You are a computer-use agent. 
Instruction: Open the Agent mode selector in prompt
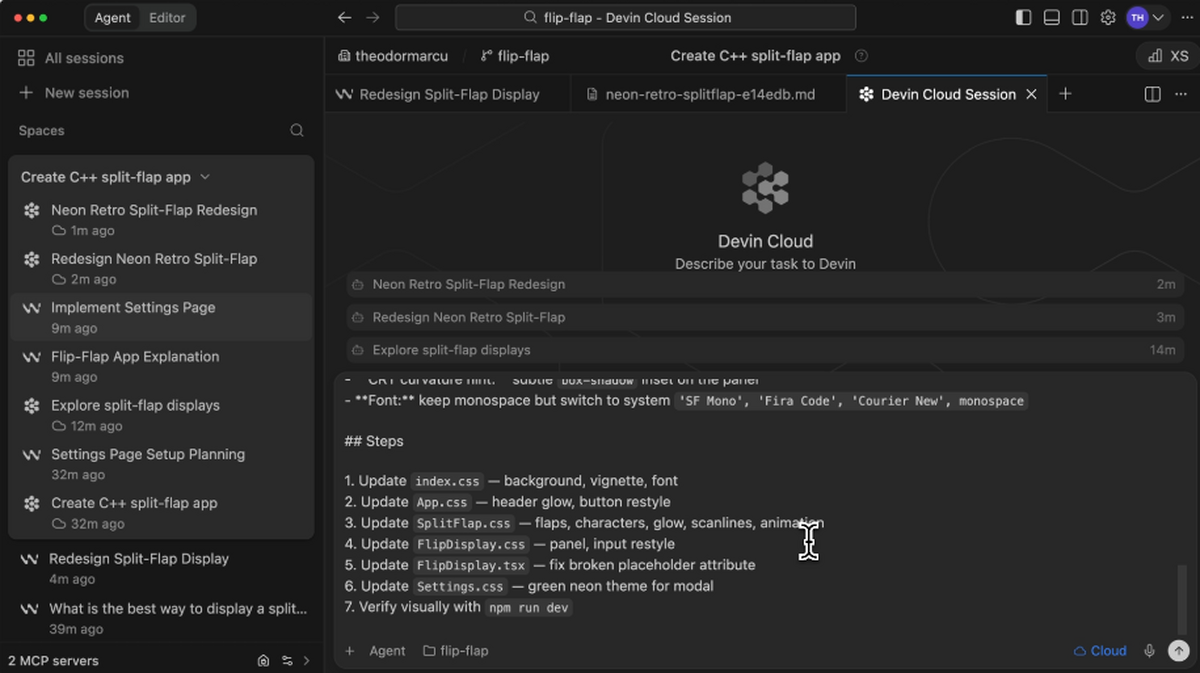[x=387, y=651]
